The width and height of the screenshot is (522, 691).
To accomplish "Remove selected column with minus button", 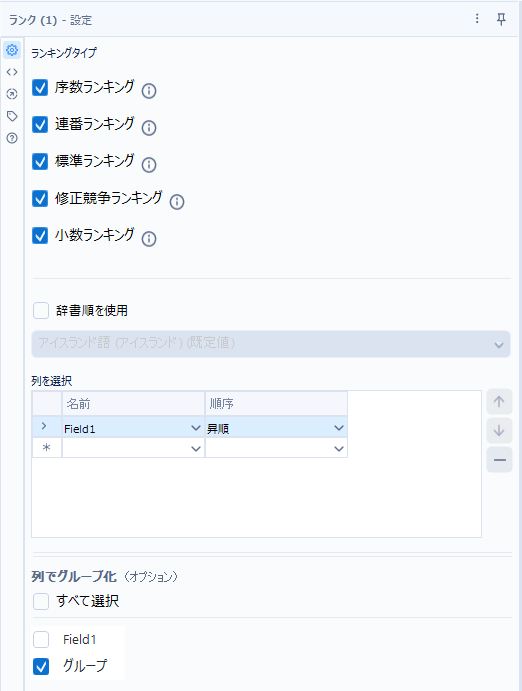I will [x=499, y=460].
